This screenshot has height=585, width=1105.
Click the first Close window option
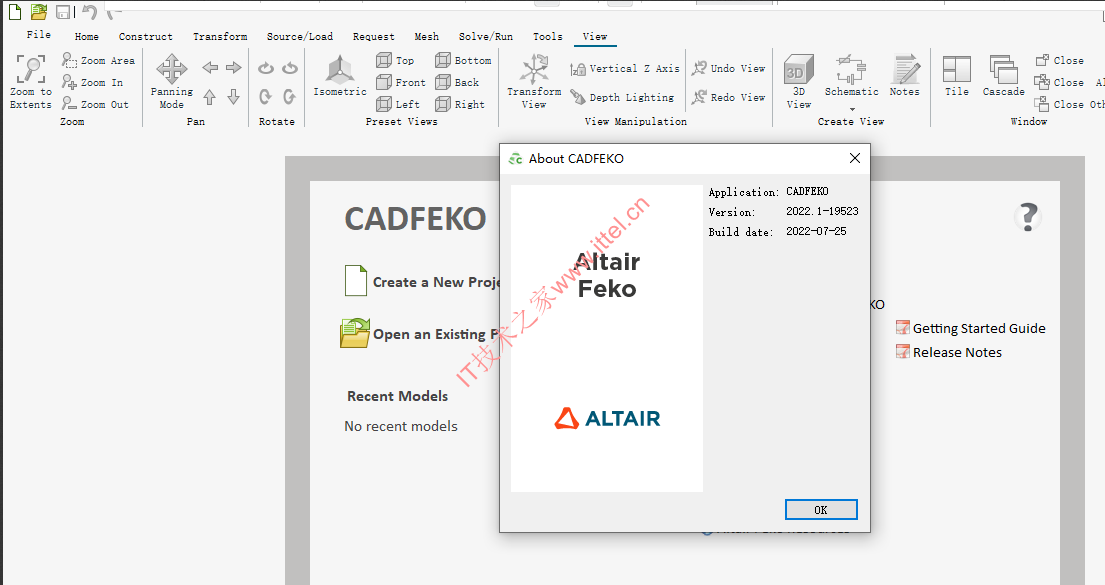point(1060,61)
